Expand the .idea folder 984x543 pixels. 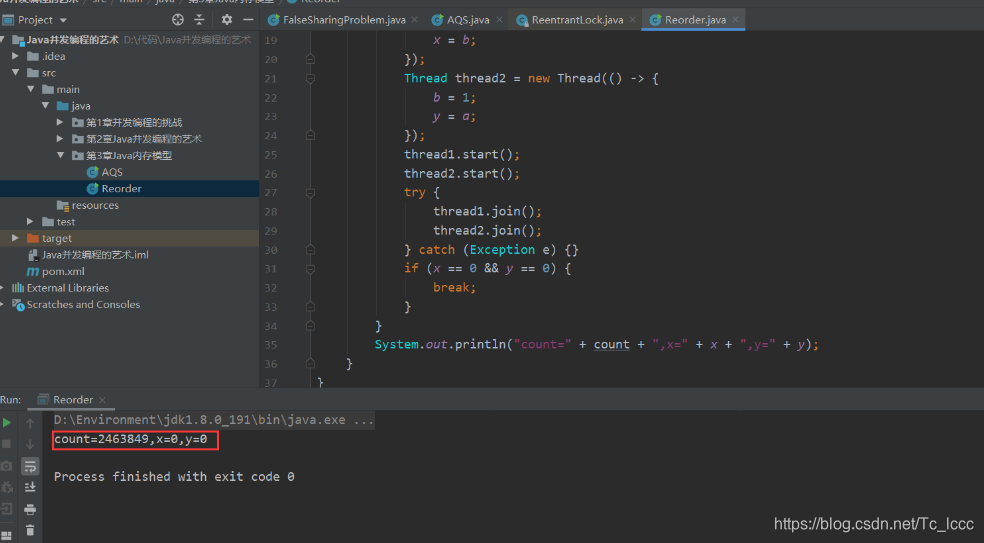pyautogui.click(x=16, y=56)
